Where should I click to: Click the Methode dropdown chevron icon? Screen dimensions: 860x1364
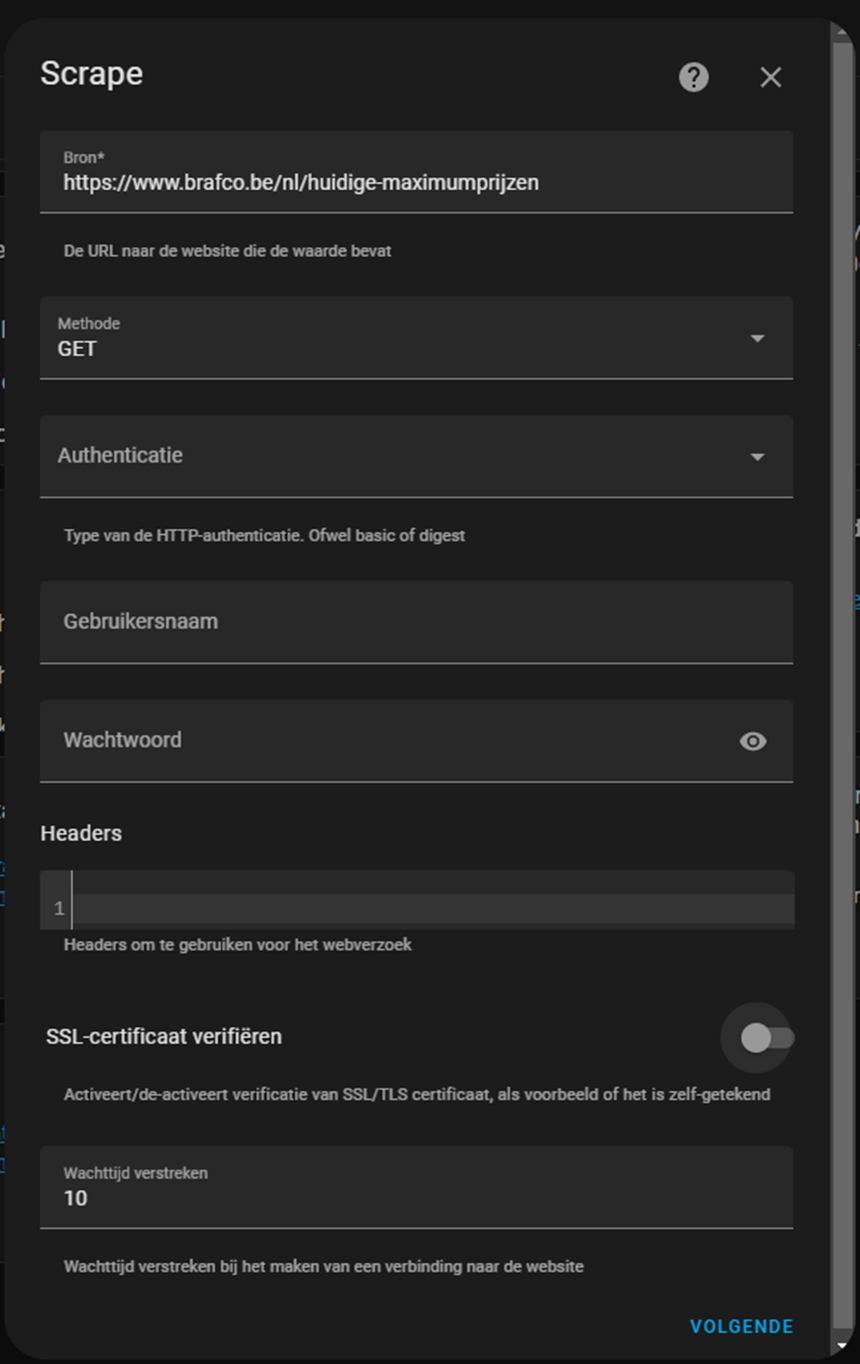pos(758,338)
